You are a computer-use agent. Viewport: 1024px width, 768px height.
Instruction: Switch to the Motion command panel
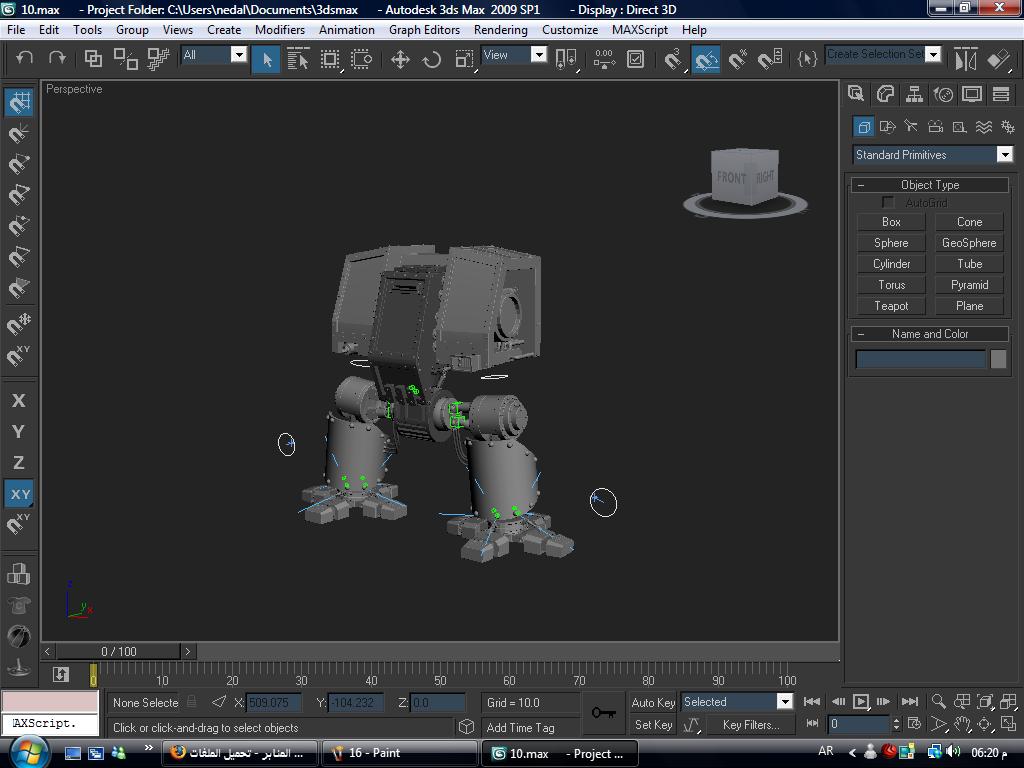tap(943, 94)
